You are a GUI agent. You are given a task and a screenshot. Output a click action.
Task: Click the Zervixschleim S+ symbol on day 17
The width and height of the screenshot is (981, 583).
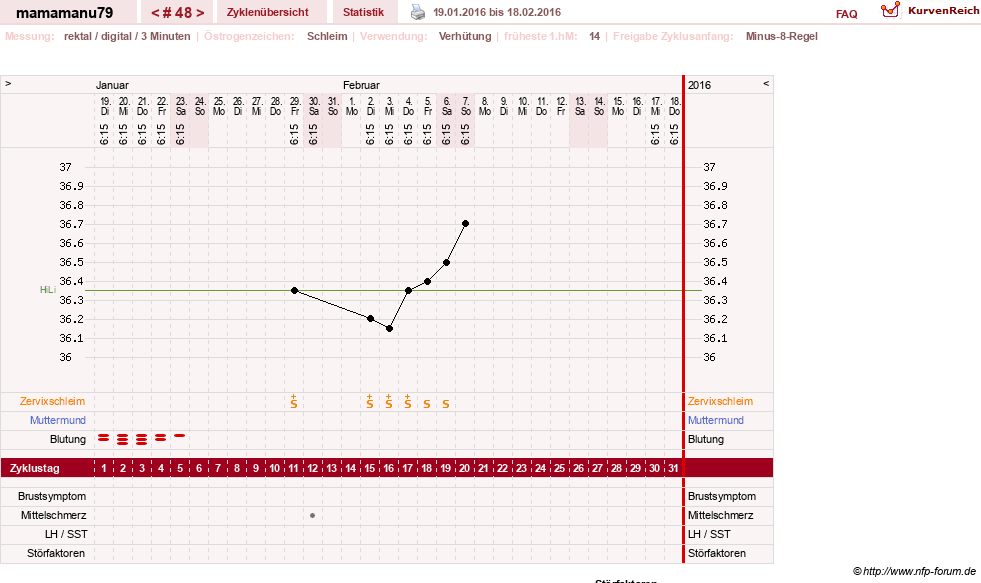(x=408, y=402)
